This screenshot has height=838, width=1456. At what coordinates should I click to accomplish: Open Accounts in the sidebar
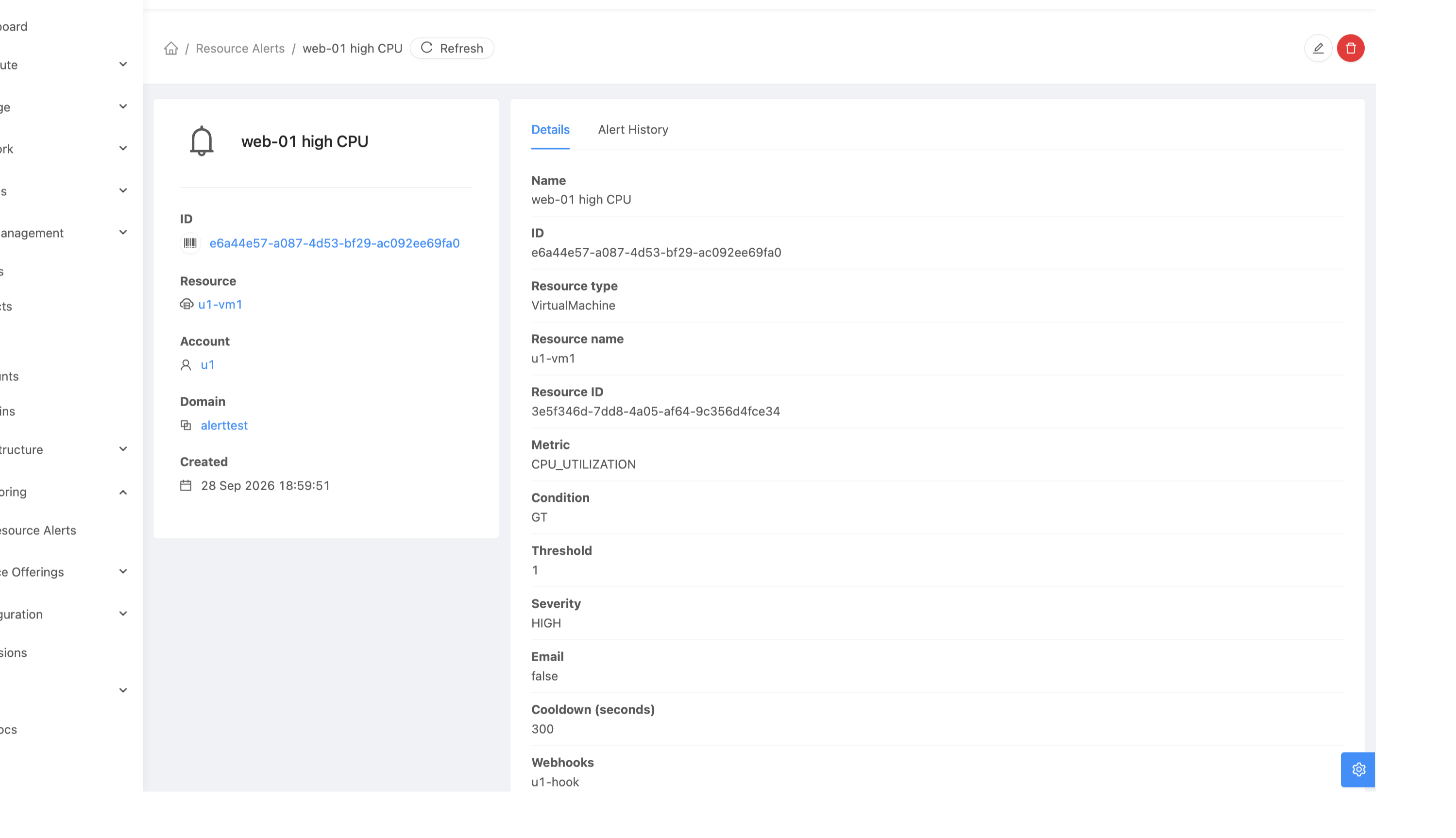point(9,376)
